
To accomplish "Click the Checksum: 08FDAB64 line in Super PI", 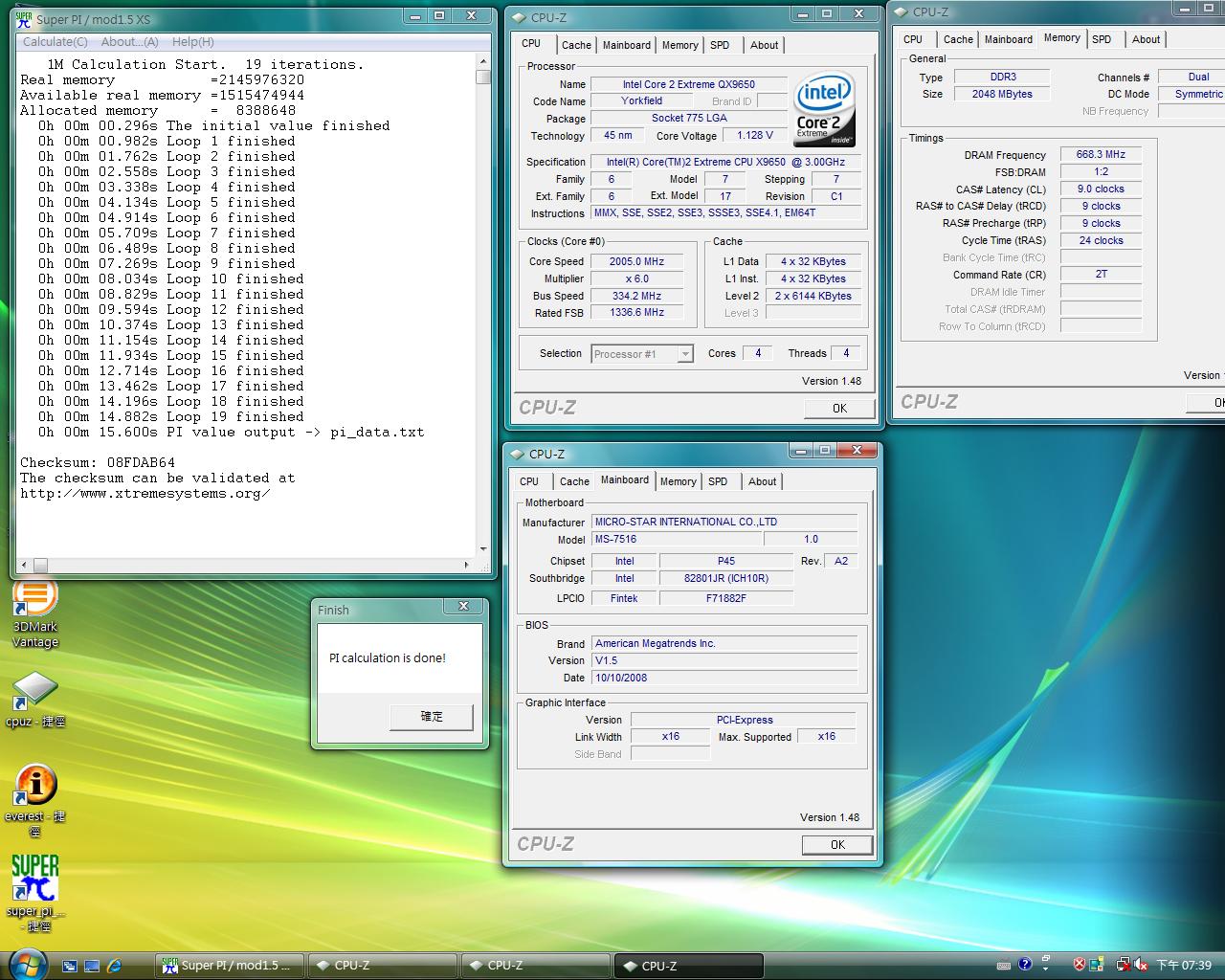I will [x=98, y=462].
